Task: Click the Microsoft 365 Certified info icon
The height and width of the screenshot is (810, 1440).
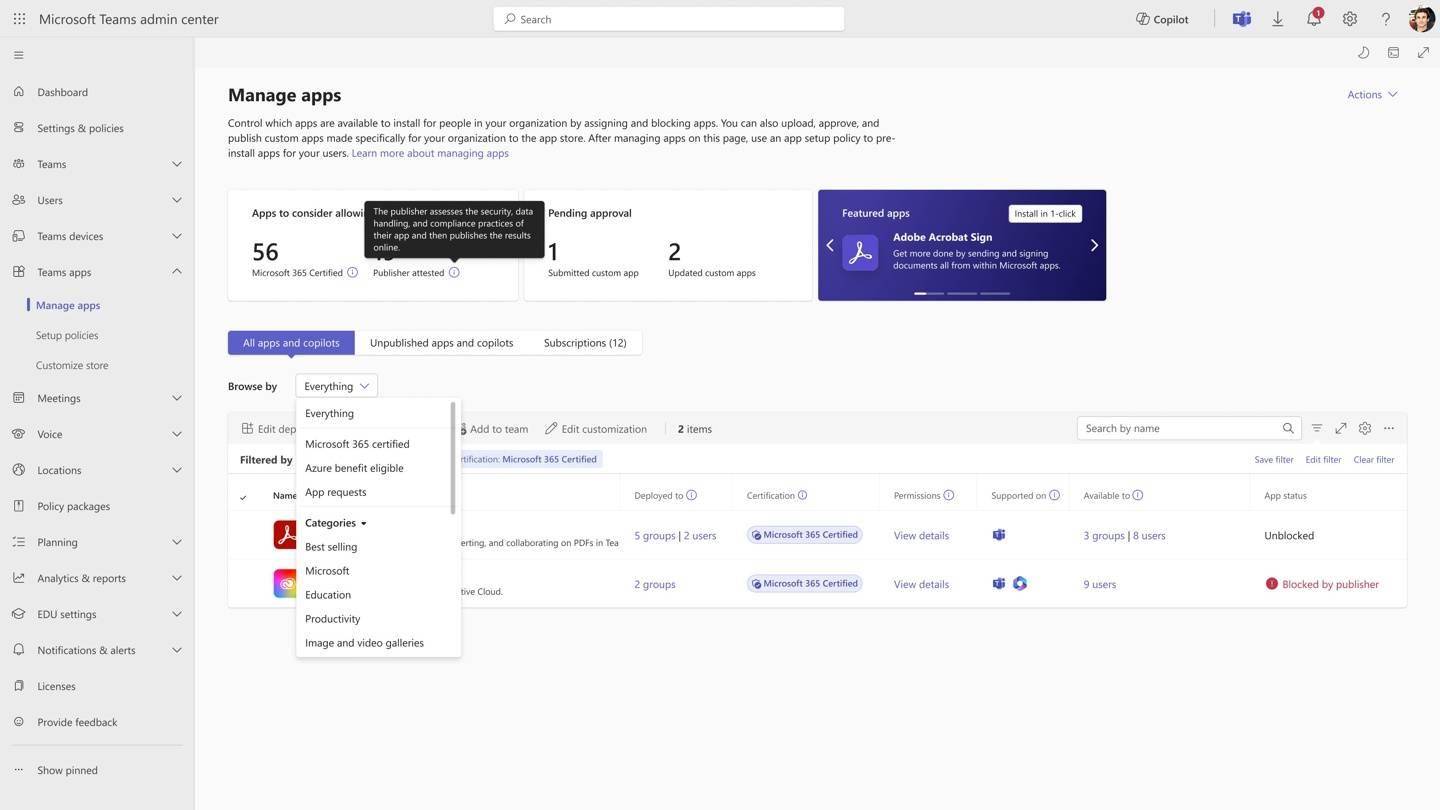Action: click(x=352, y=272)
